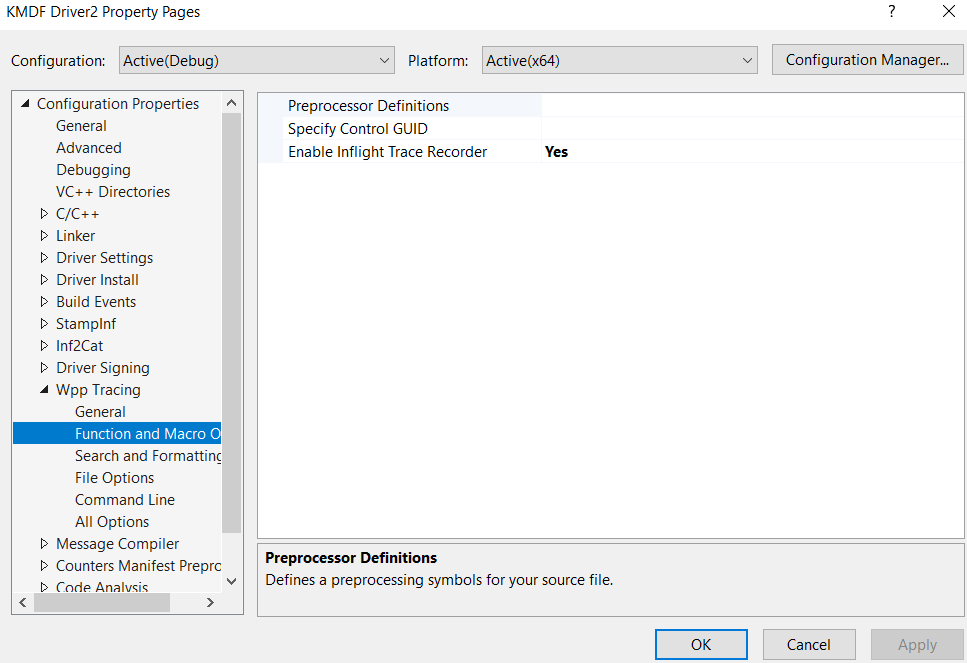Viewport: 967px width, 663px height.
Task: Expand the C/C++ node
Action: coord(45,213)
